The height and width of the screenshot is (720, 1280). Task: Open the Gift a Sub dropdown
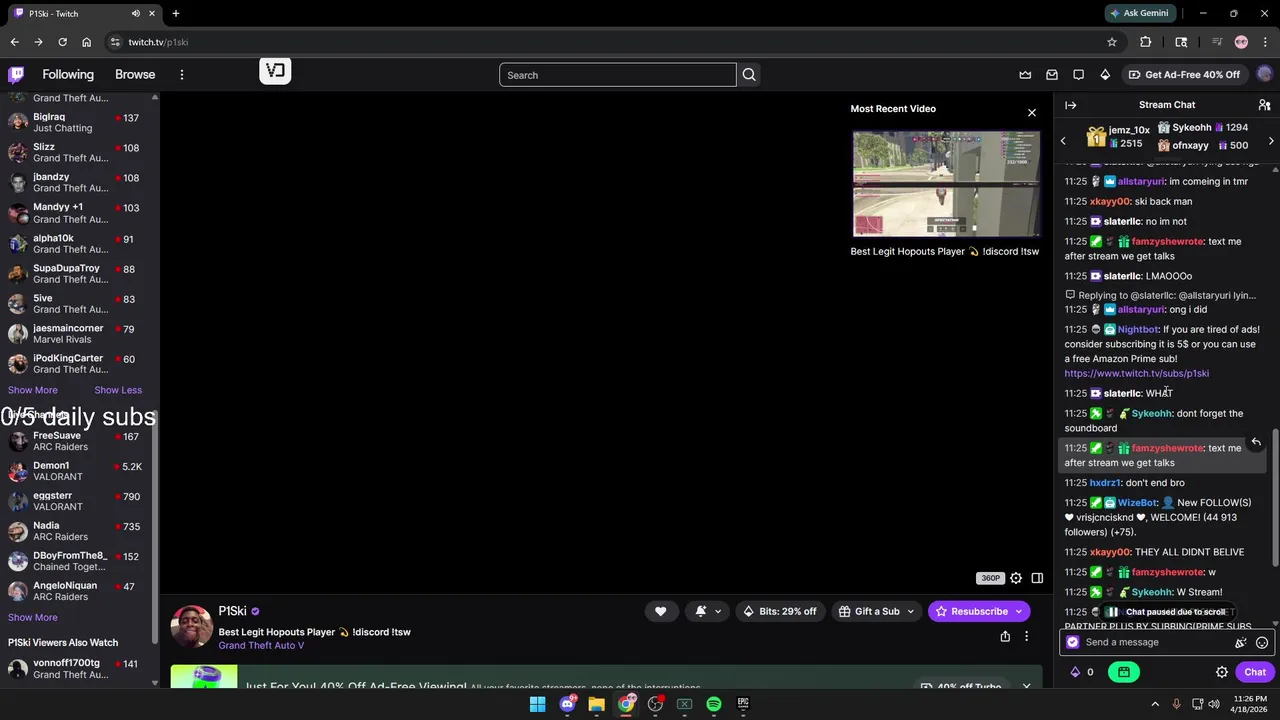click(877, 611)
